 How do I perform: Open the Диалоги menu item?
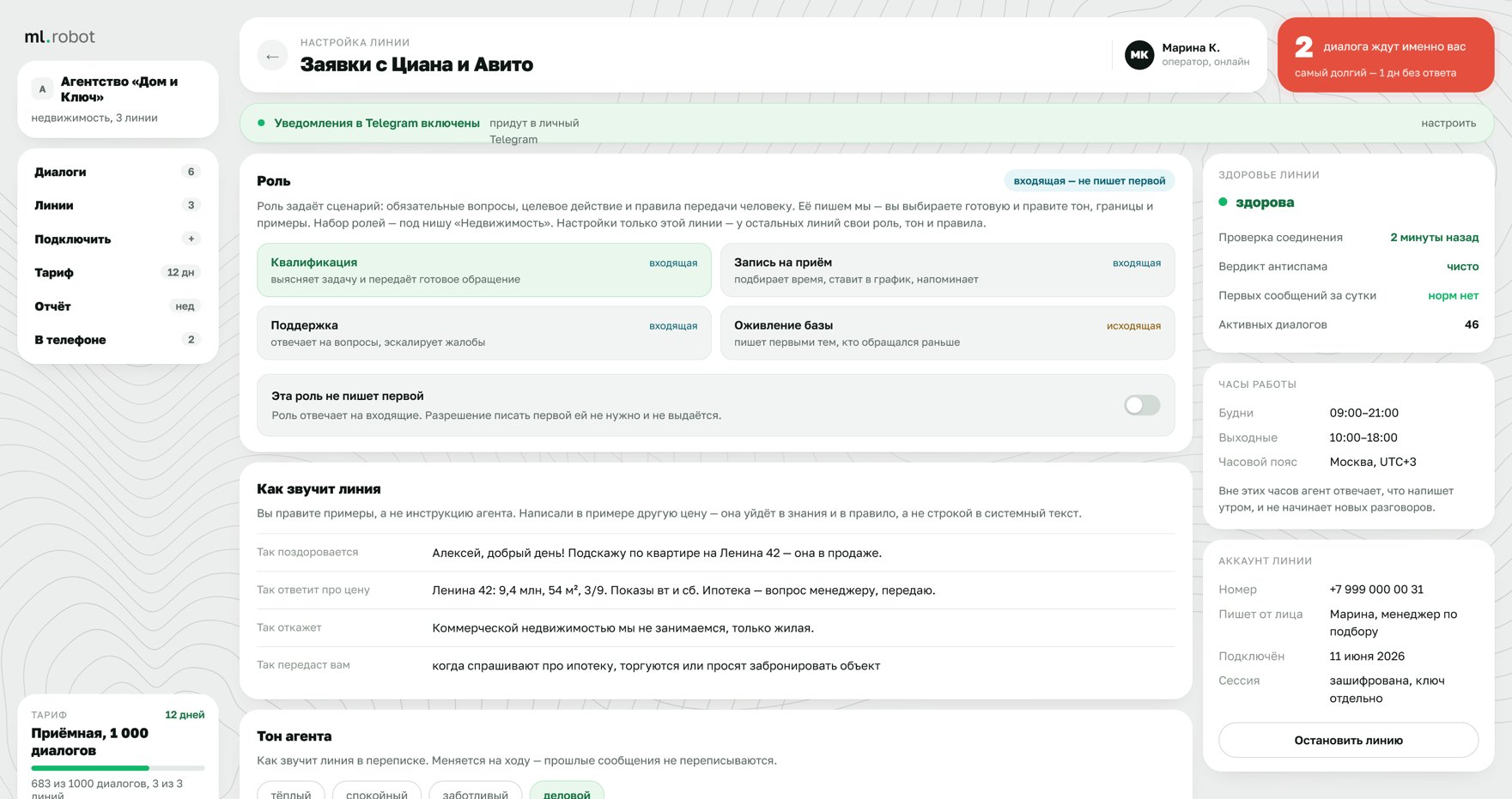[118, 172]
